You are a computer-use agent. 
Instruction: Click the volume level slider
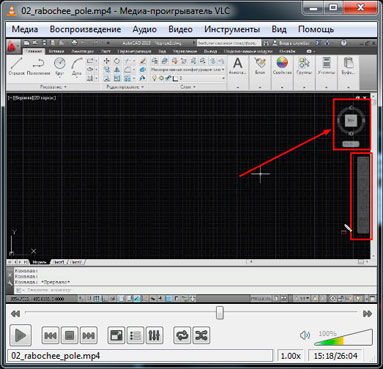(x=343, y=337)
